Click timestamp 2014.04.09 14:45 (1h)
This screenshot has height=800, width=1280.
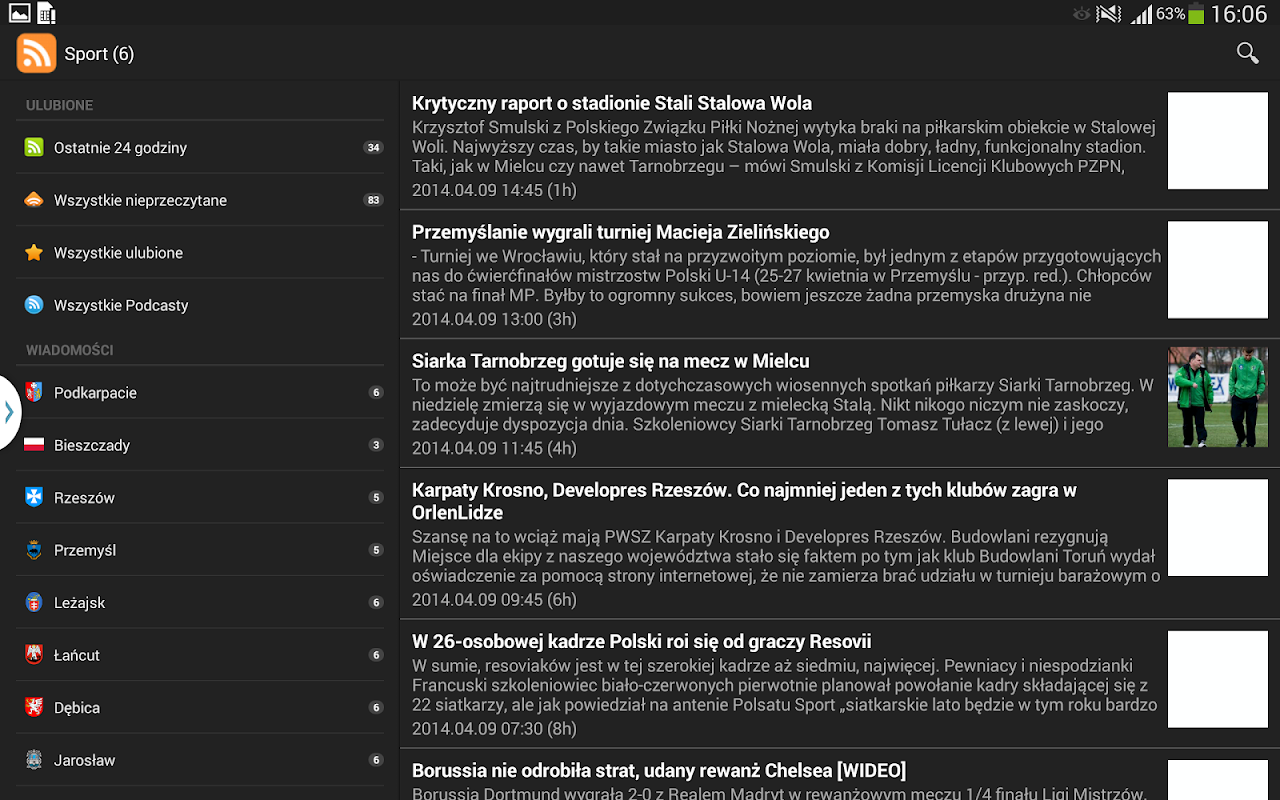pos(494,190)
